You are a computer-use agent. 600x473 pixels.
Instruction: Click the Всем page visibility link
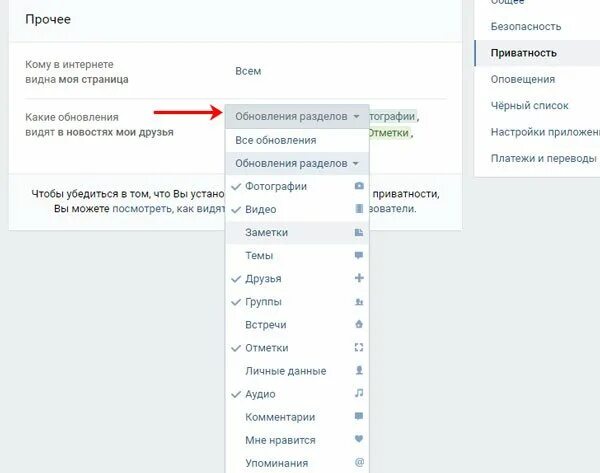tap(248, 71)
